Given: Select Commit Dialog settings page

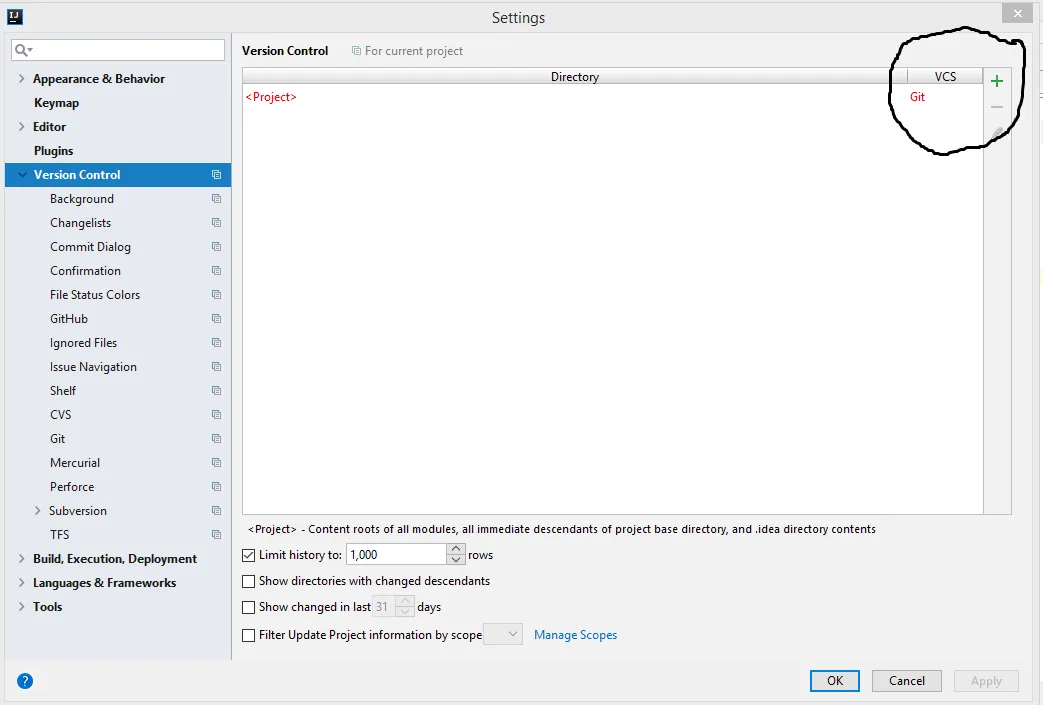Looking at the screenshot, I should (90, 247).
